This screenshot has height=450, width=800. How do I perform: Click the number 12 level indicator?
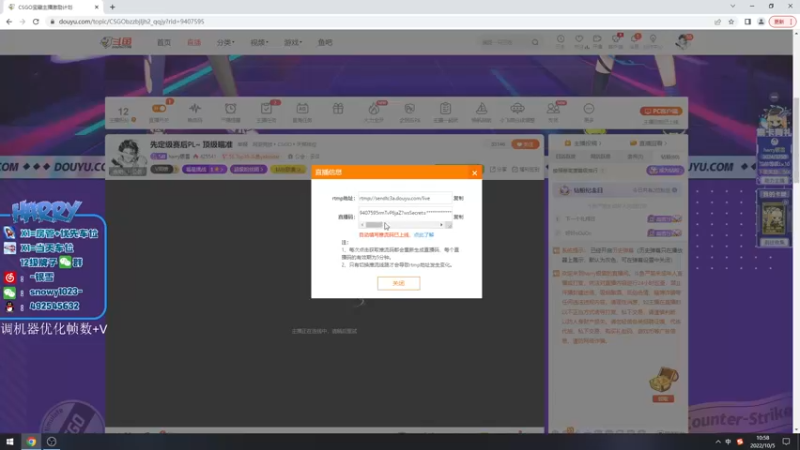[x=123, y=112]
